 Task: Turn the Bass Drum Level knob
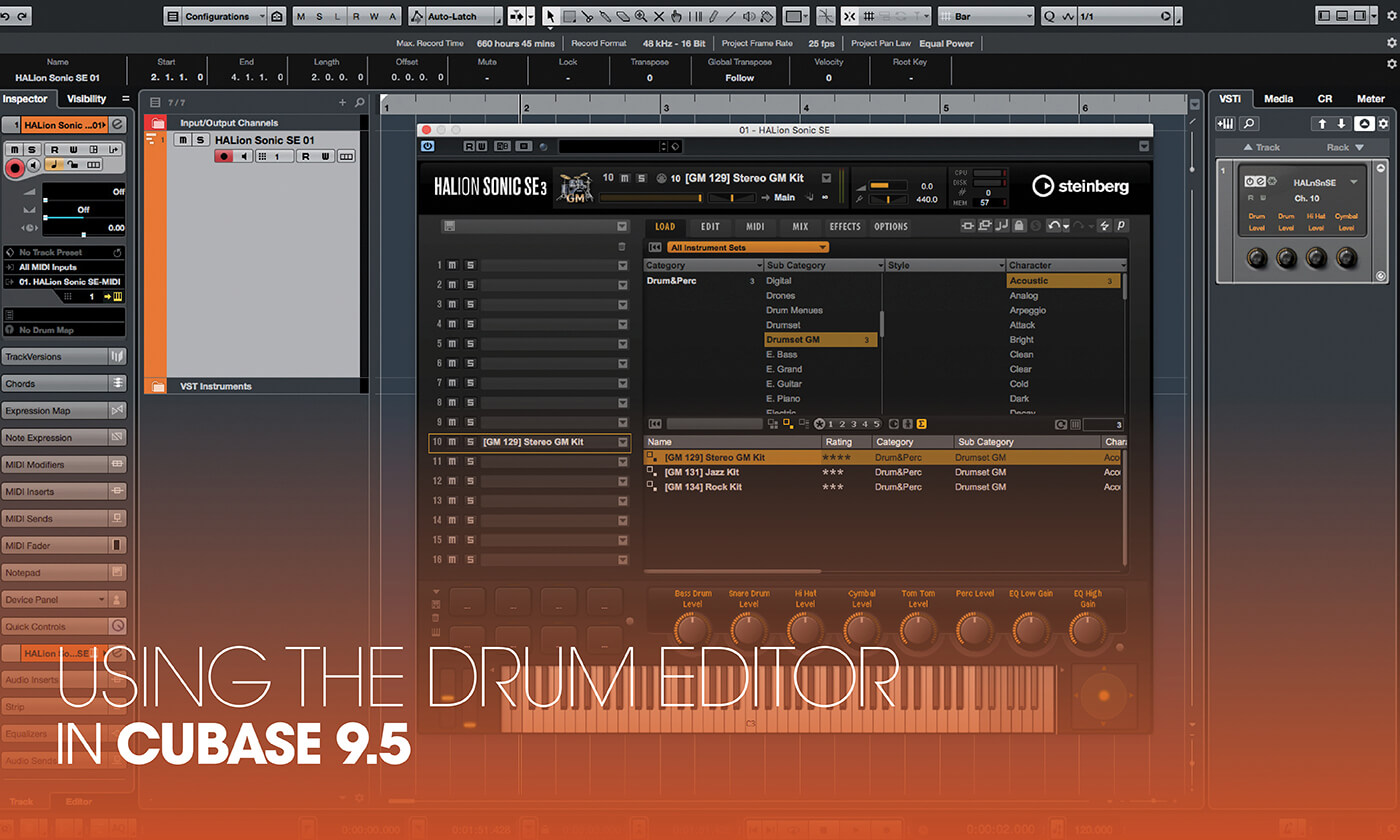692,629
